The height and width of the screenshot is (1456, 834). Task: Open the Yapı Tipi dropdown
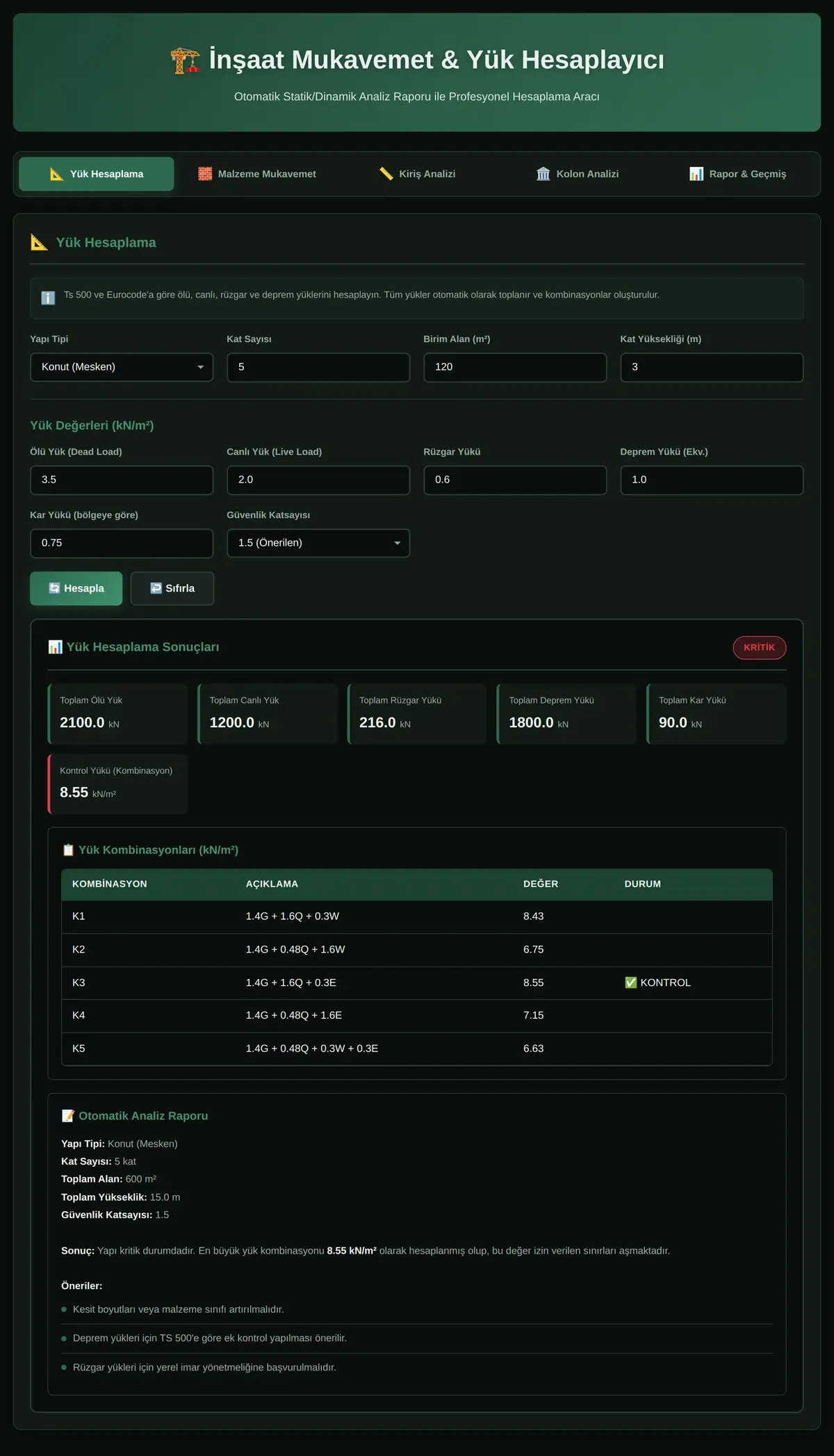[x=122, y=367]
